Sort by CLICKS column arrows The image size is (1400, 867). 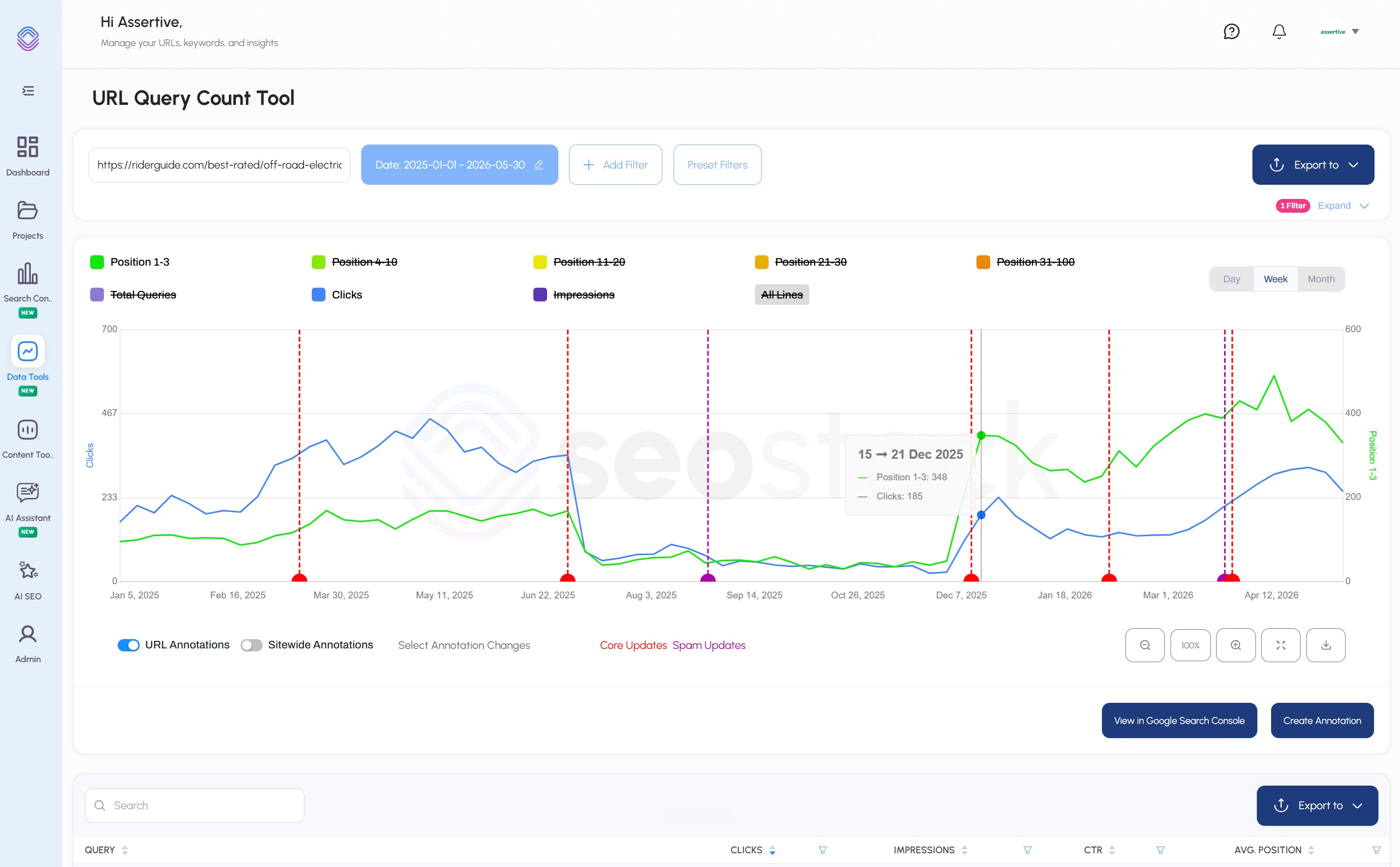[x=772, y=850]
